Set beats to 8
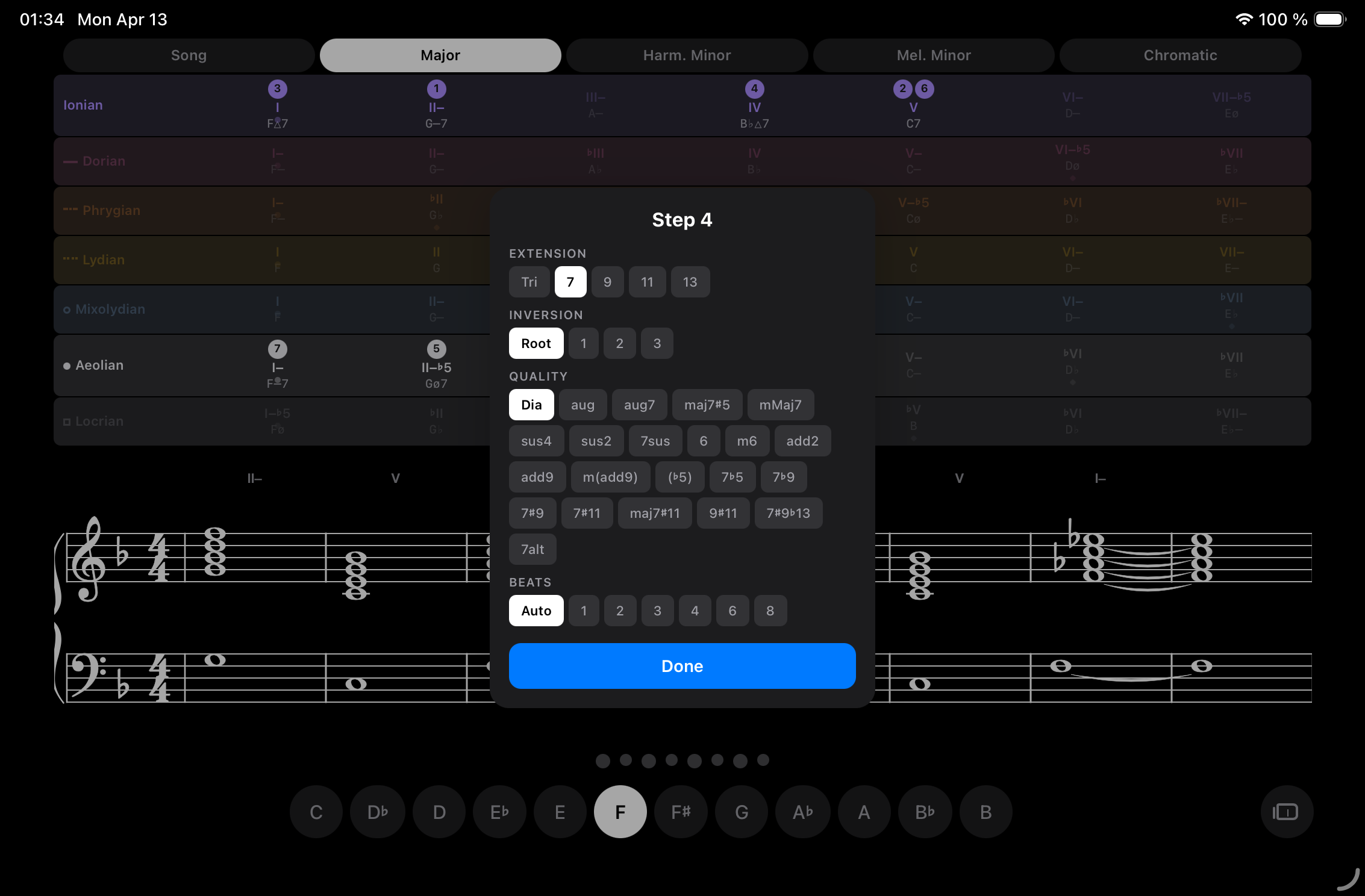Viewport: 1365px width, 896px height. coord(770,610)
